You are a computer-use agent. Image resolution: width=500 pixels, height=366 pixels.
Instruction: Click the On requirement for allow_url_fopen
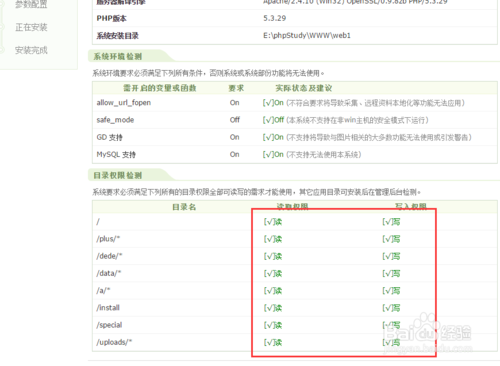tap(234, 103)
